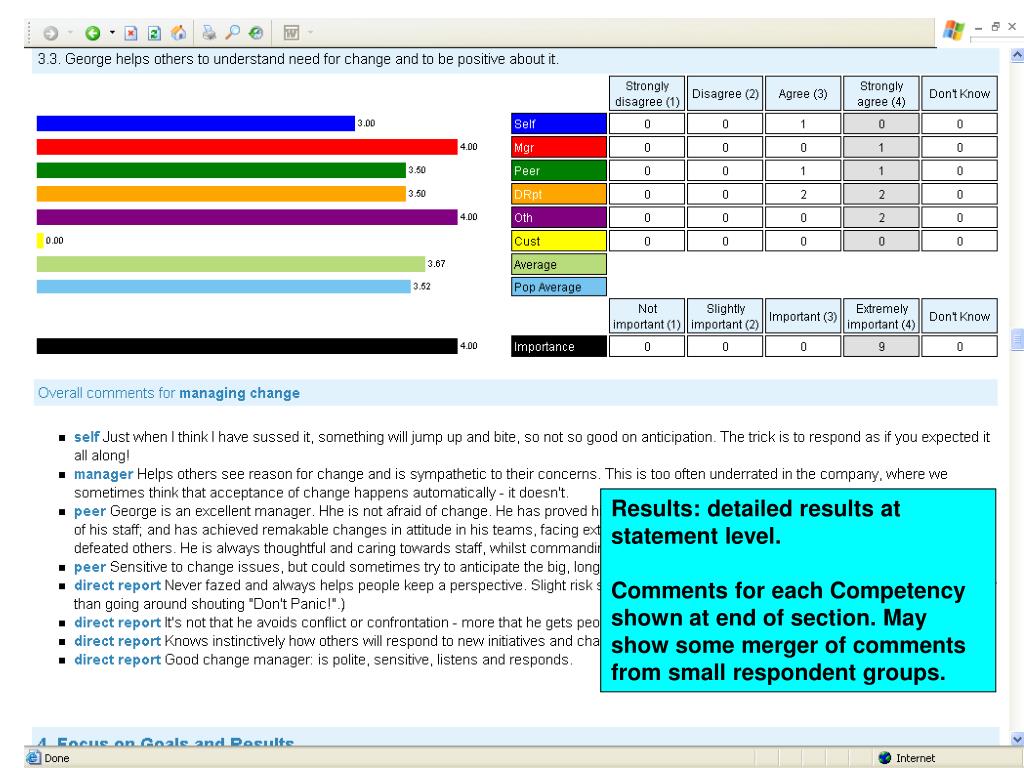Click the page icon beside Done
Image resolution: width=1024 pixels, height=768 pixels.
(33, 758)
